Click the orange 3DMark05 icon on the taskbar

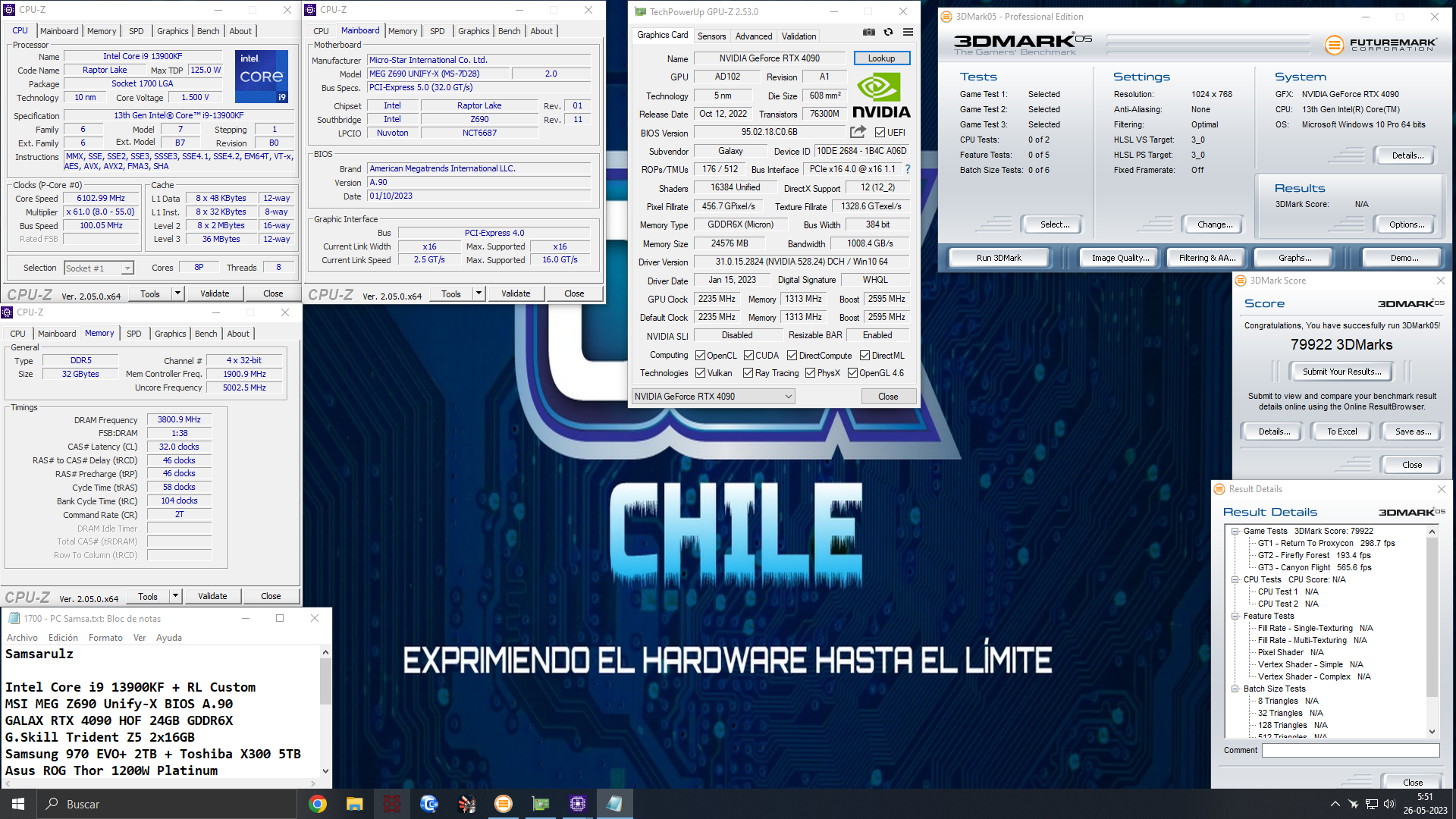point(504,804)
